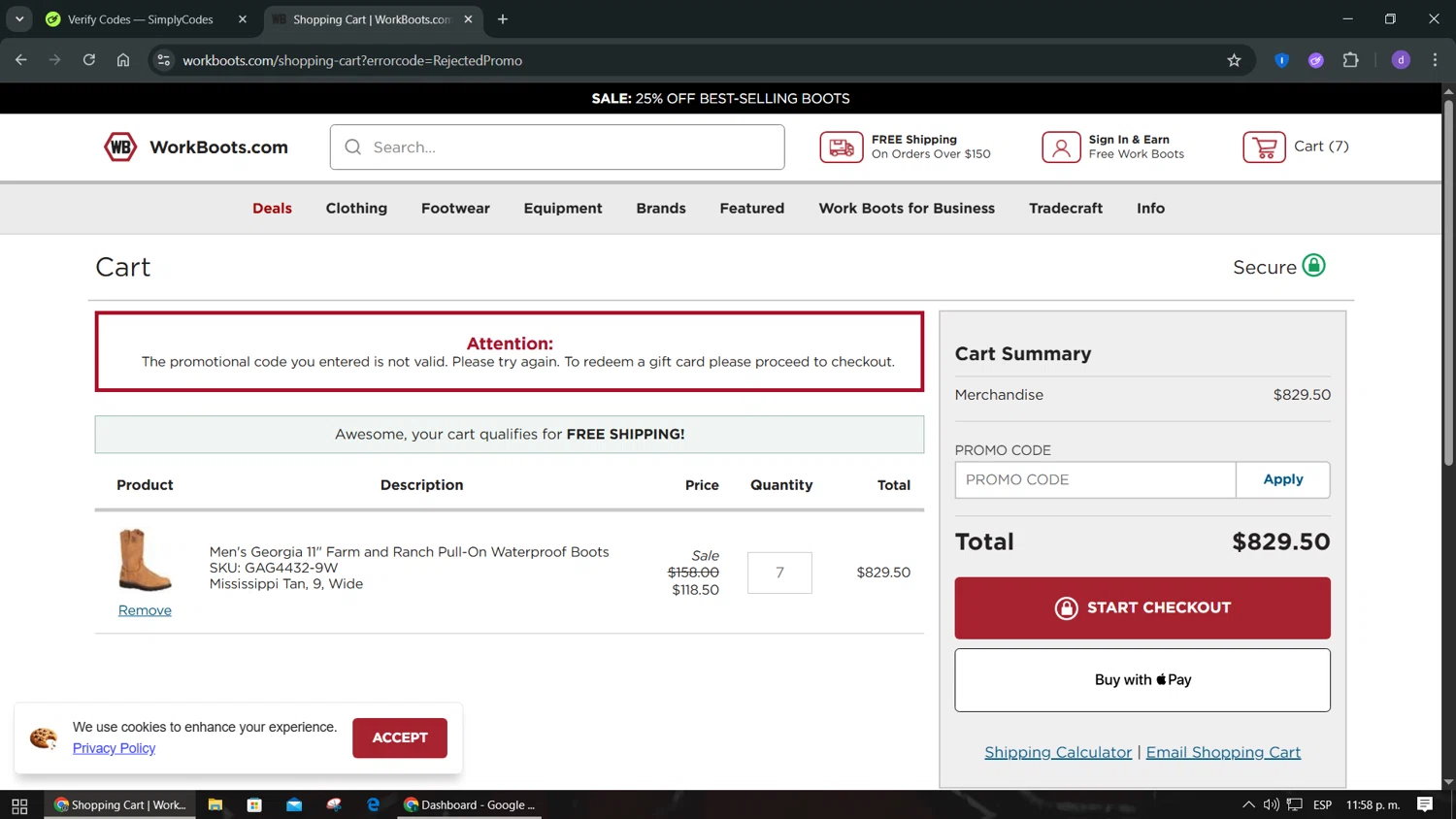1456x819 pixels.
Task: Open Email Shopping Cart link
Action: pos(1223,752)
